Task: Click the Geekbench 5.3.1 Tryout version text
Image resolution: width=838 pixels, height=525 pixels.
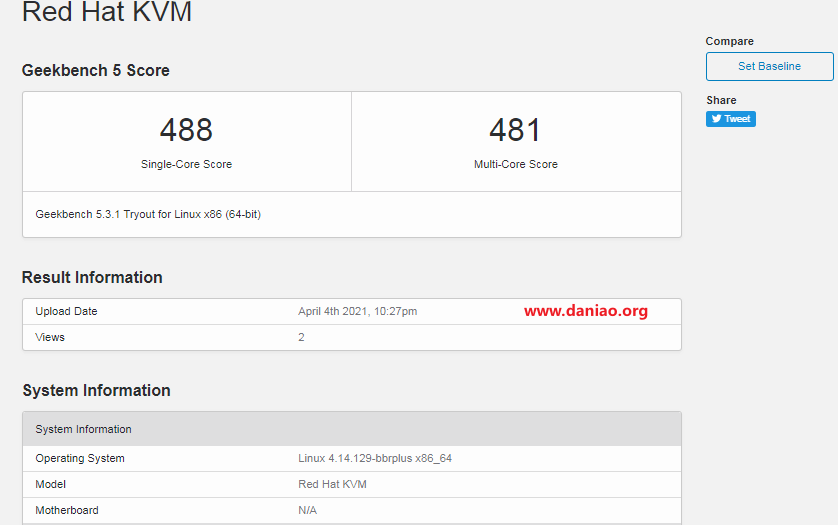Action: 148,214
